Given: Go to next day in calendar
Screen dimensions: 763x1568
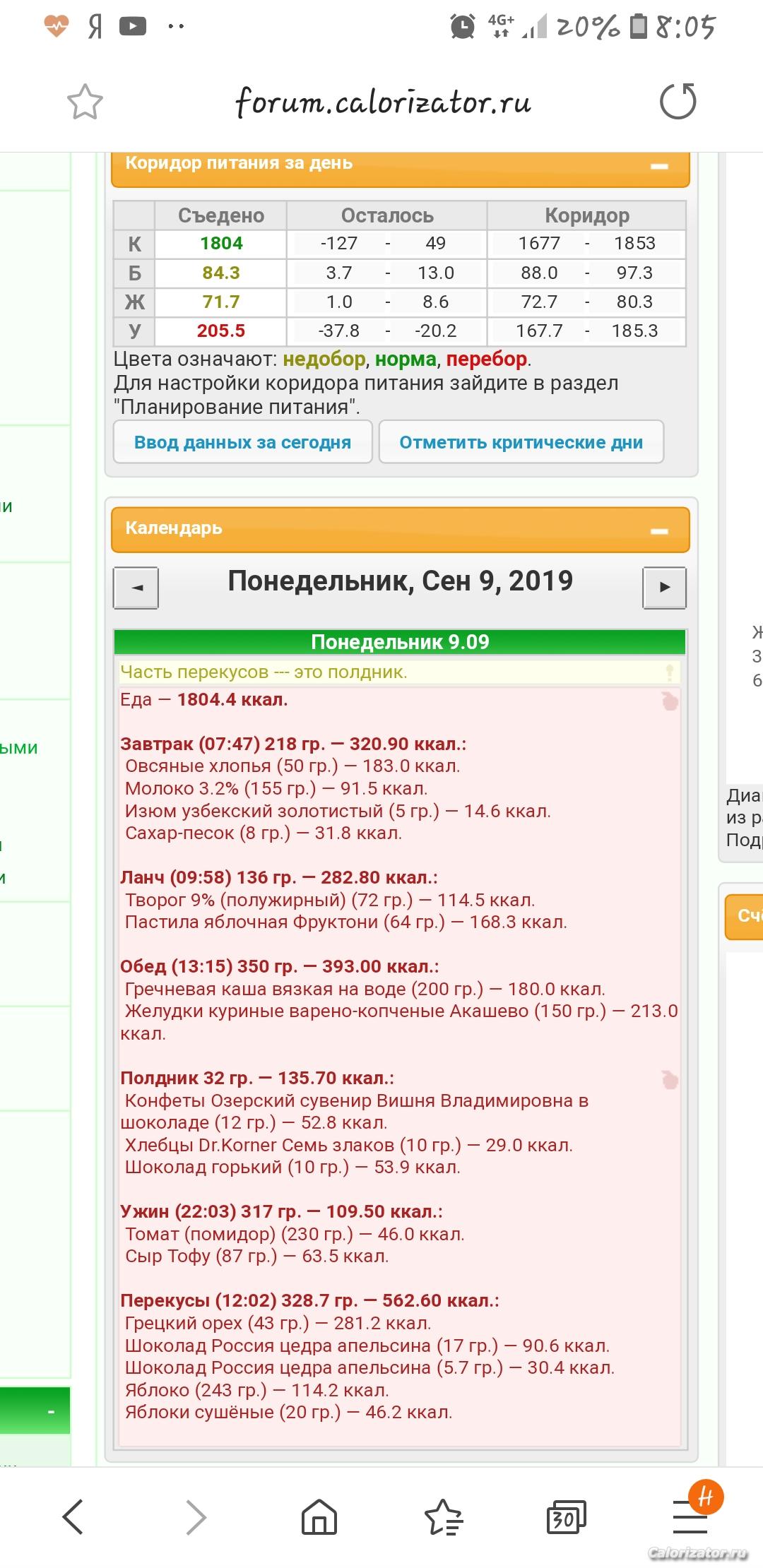Looking at the screenshot, I should (664, 588).
